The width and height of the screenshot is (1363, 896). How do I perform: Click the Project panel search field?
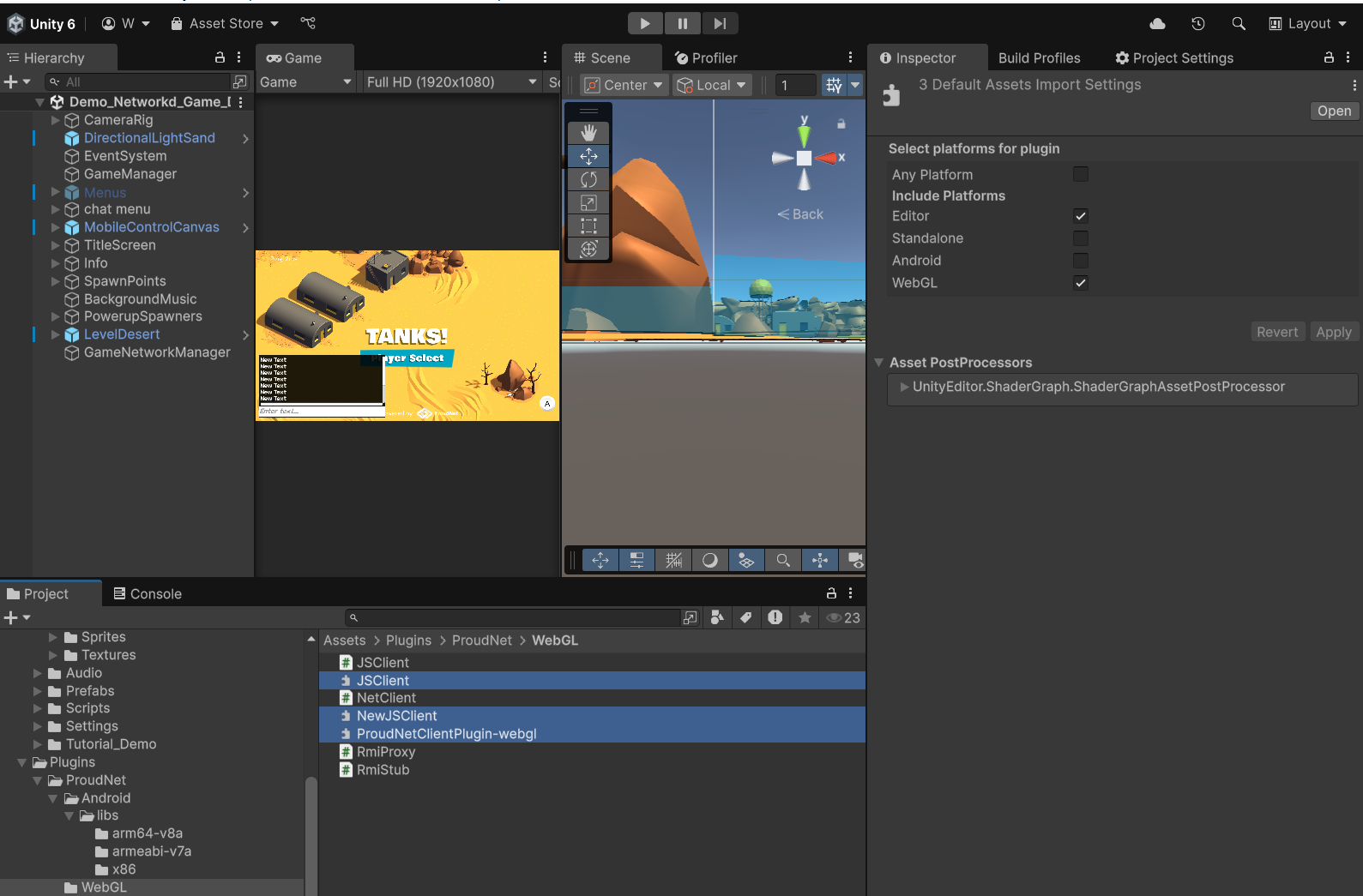pos(515,617)
